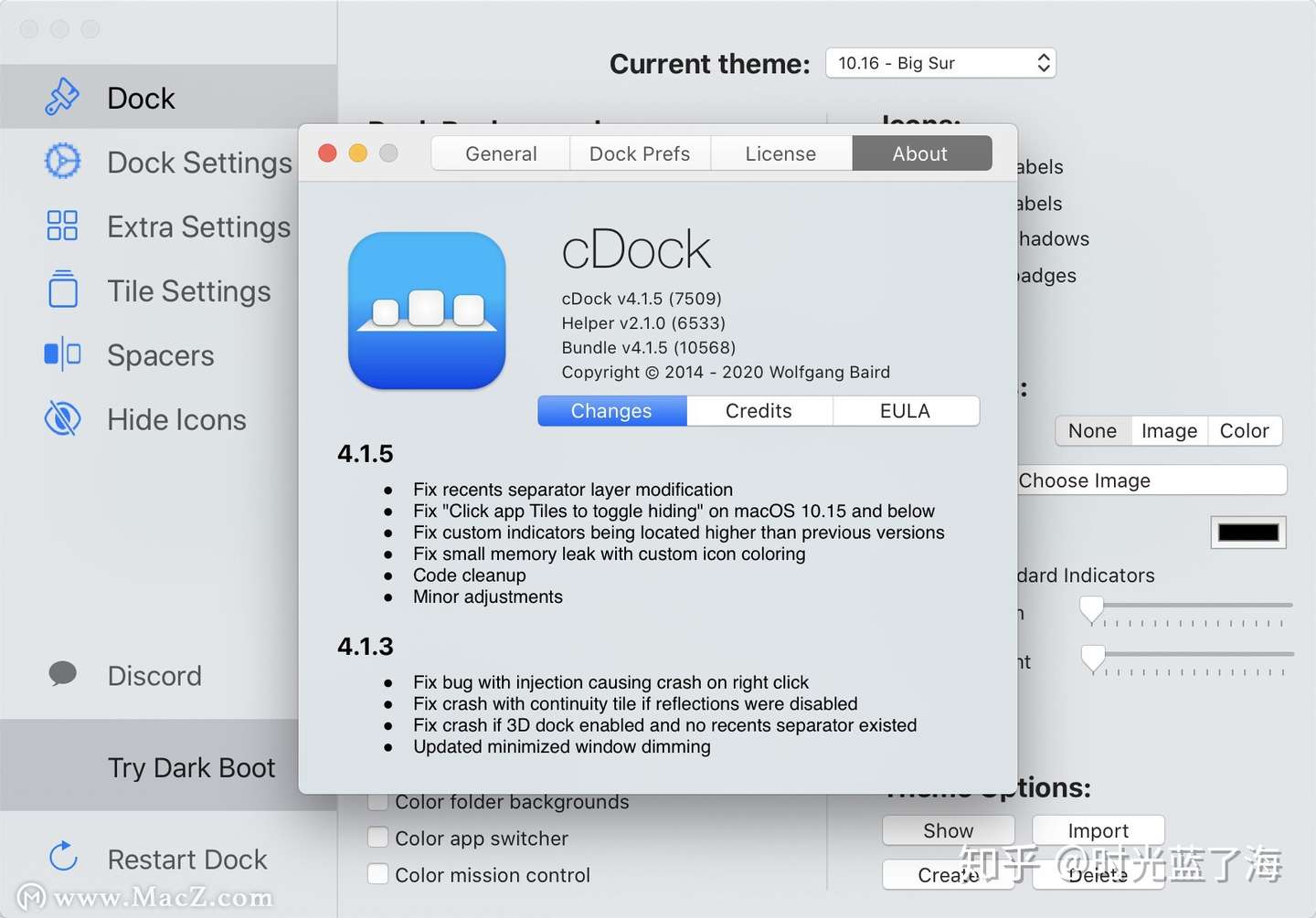Image resolution: width=1316 pixels, height=918 pixels.
Task: Enable Color folder backgrounds checkbox
Action: click(377, 802)
